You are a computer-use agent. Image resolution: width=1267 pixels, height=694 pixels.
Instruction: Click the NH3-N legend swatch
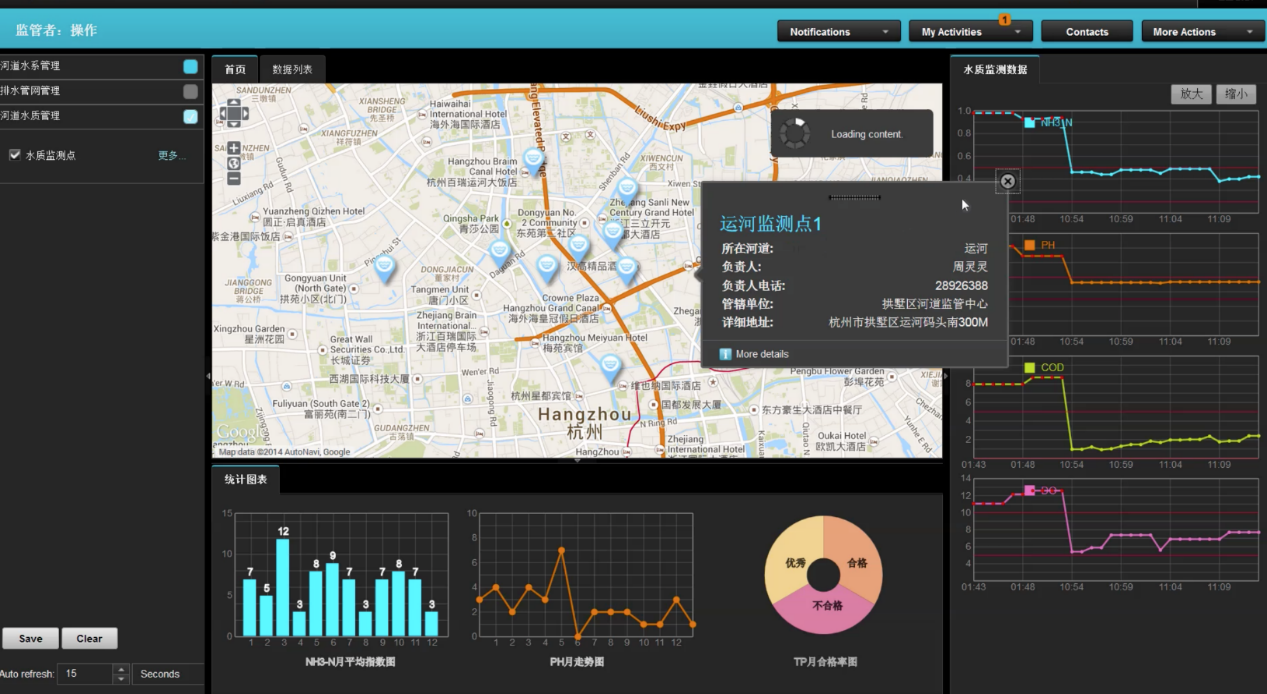point(1030,122)
